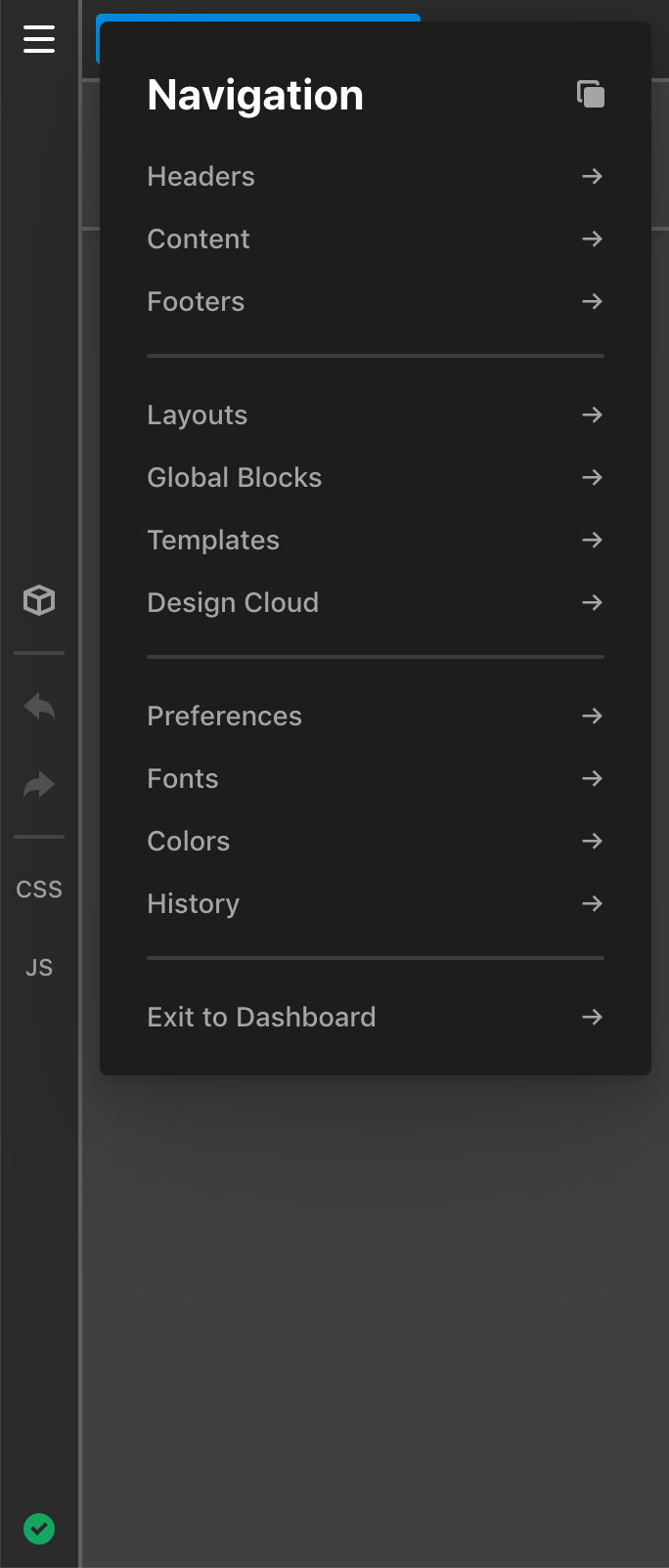Open the Preferences section
The image size is (669, 1568).
pyautogui.click(x=224, y=716)
